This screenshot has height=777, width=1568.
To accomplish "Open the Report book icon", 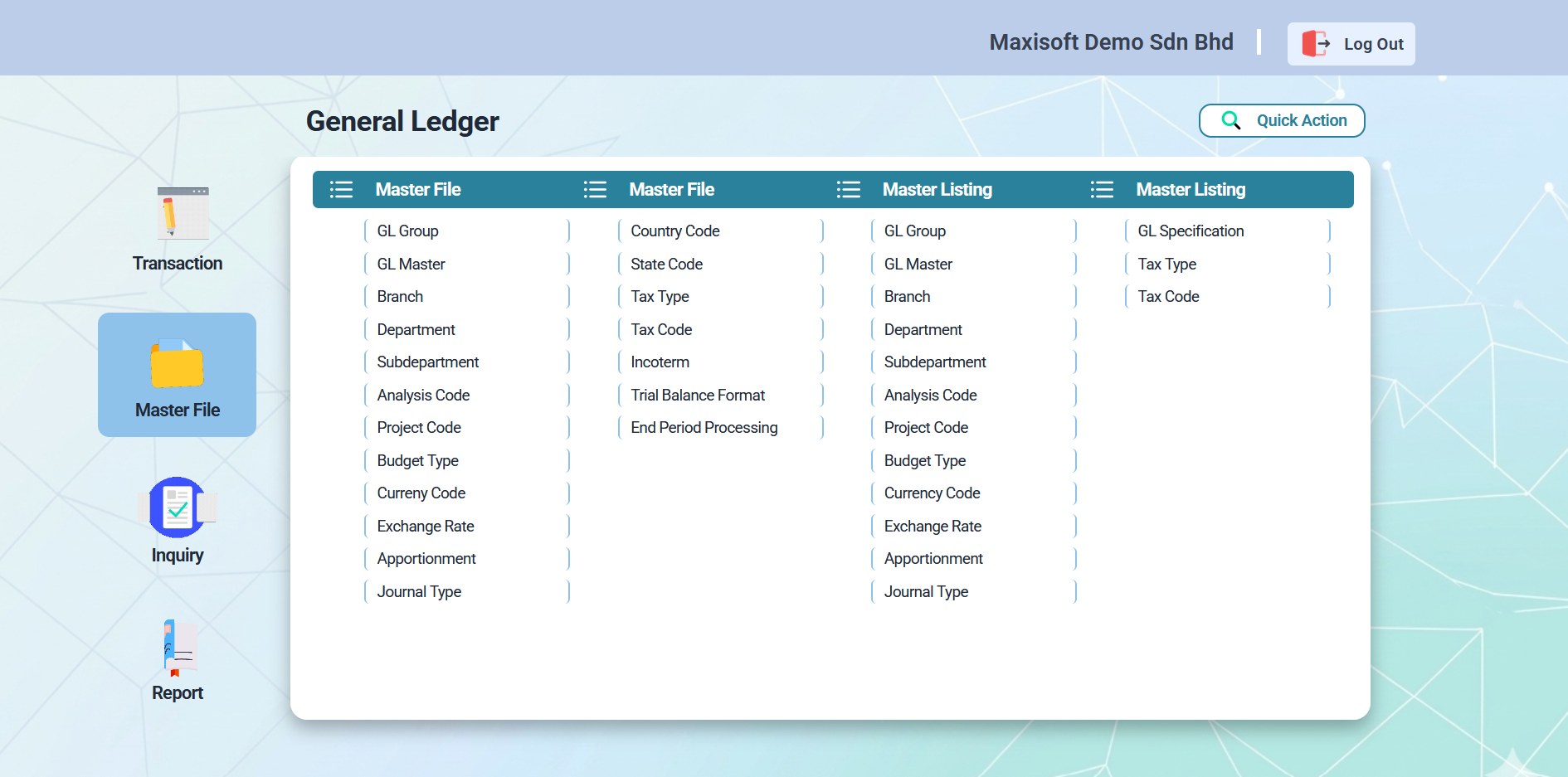I will (179, 648).
